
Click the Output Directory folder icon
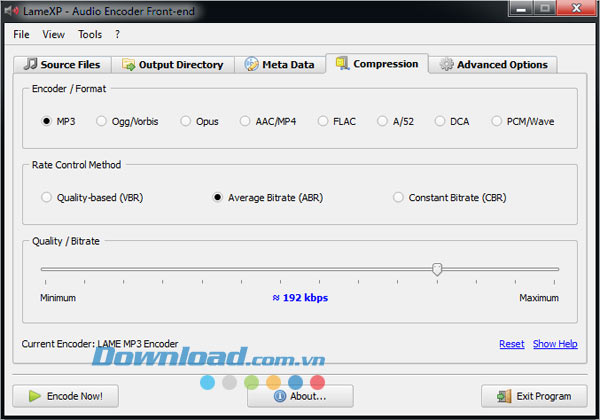pyautogui.click(x=128, y=65)
